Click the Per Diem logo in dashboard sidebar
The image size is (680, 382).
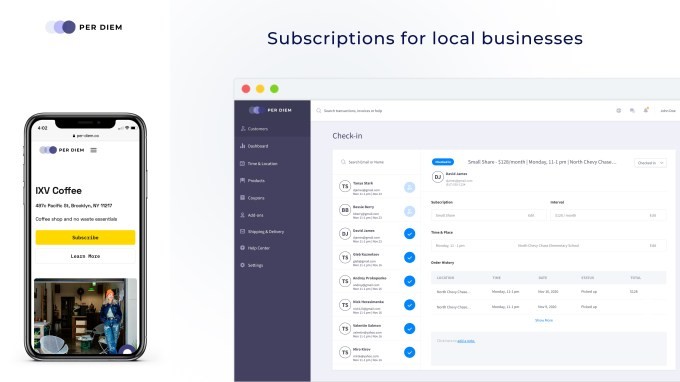(x=270, y=110)
